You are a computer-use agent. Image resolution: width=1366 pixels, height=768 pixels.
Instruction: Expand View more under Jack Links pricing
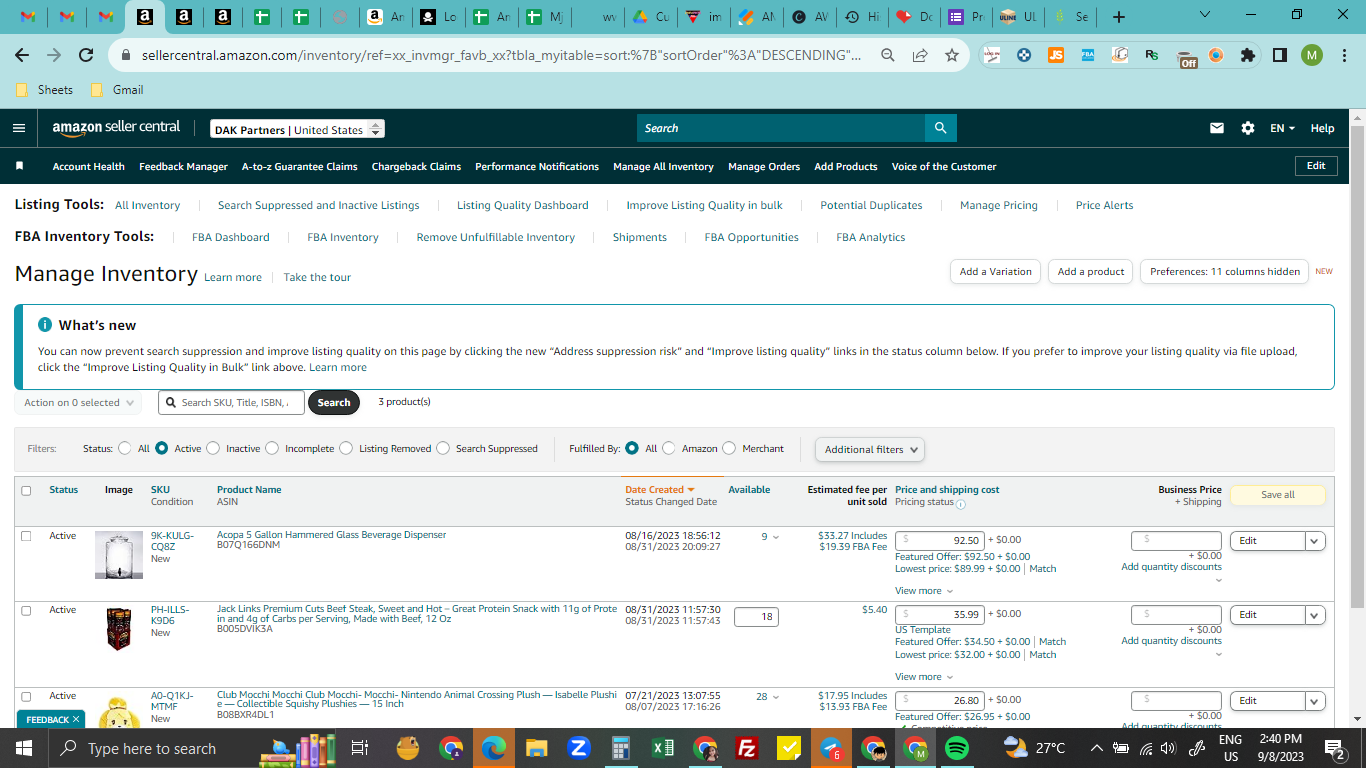point(923,677)
